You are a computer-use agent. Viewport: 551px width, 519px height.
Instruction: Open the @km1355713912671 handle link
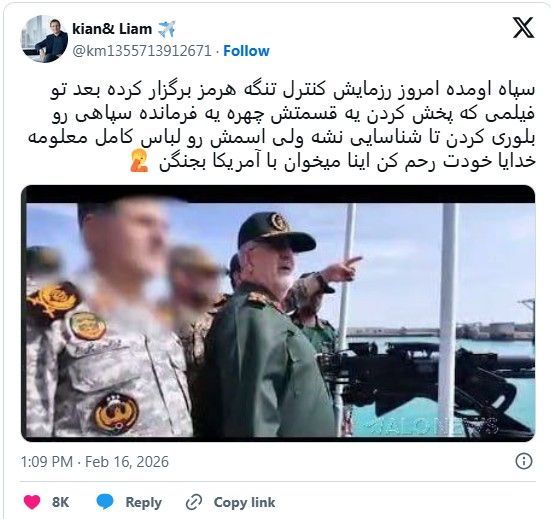tap(142, 51)
